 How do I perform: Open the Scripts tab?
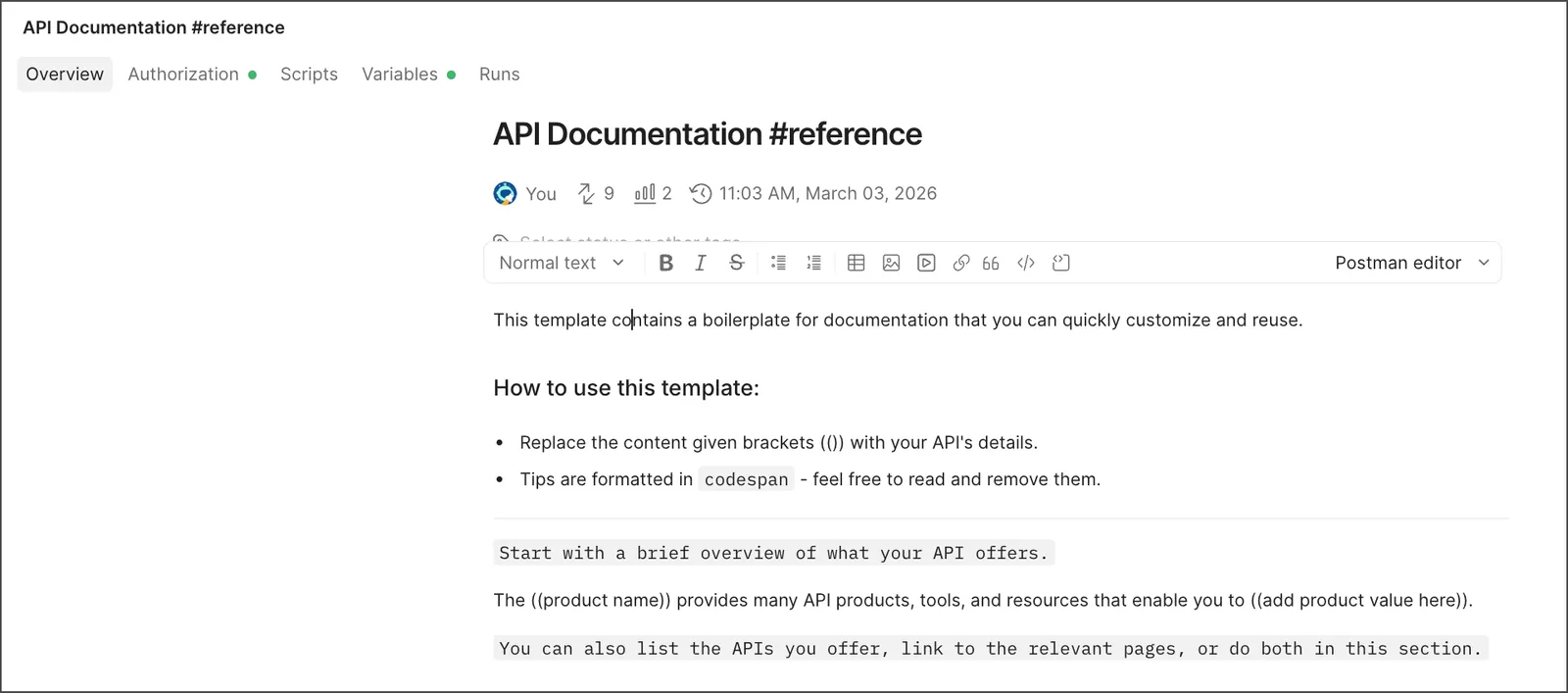pos(309,74)
